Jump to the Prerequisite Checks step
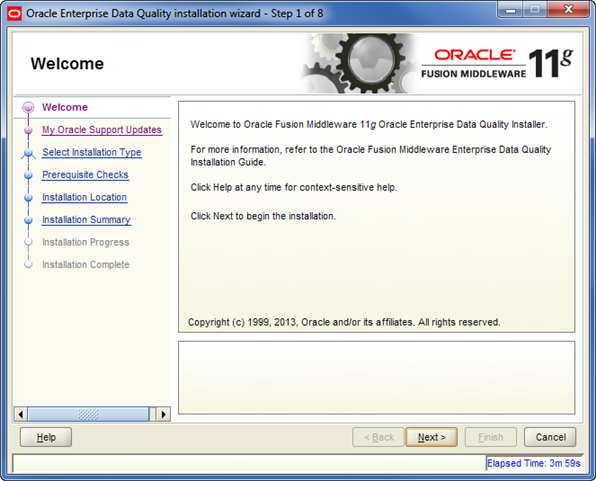The width and height of the screenshot is (596, 481). click(x=86, y=175)
